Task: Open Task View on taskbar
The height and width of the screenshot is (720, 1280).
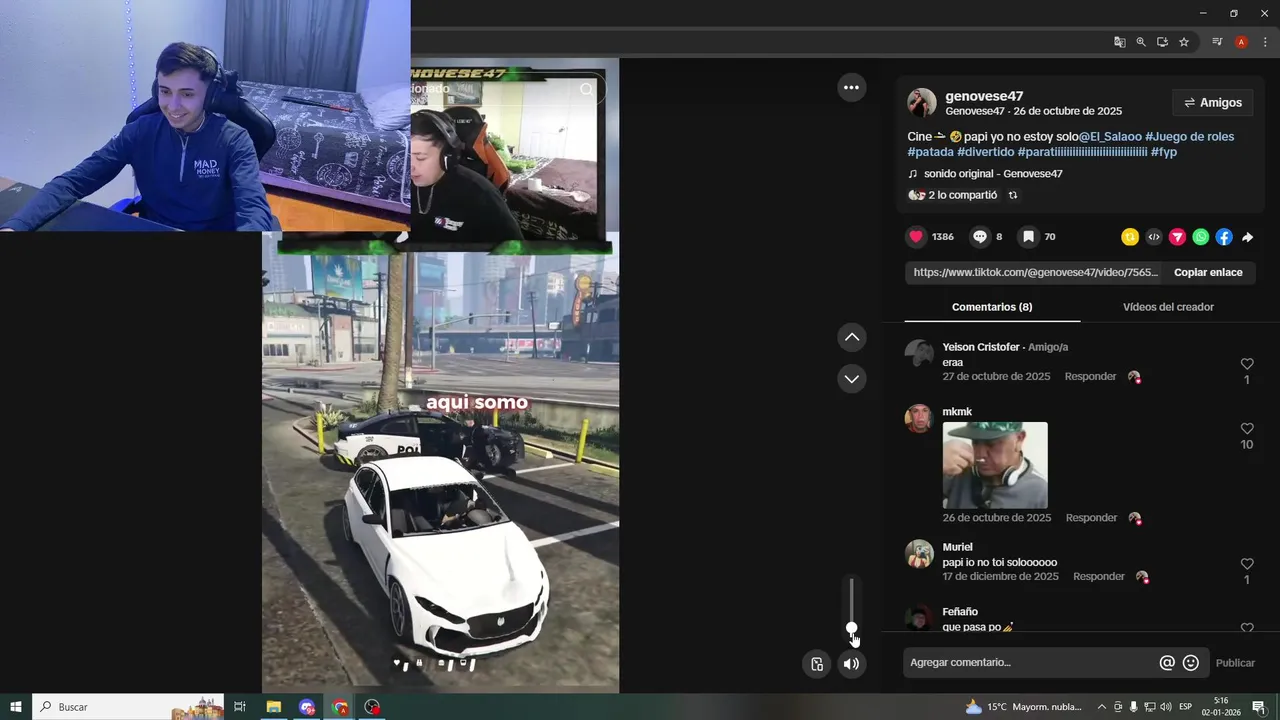Action: point(240,707)
